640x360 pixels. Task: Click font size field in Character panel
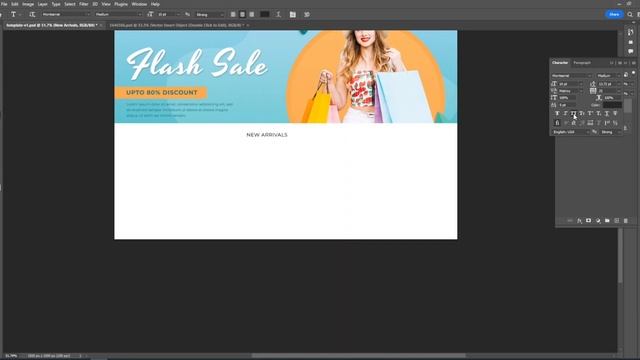[570, 84]
